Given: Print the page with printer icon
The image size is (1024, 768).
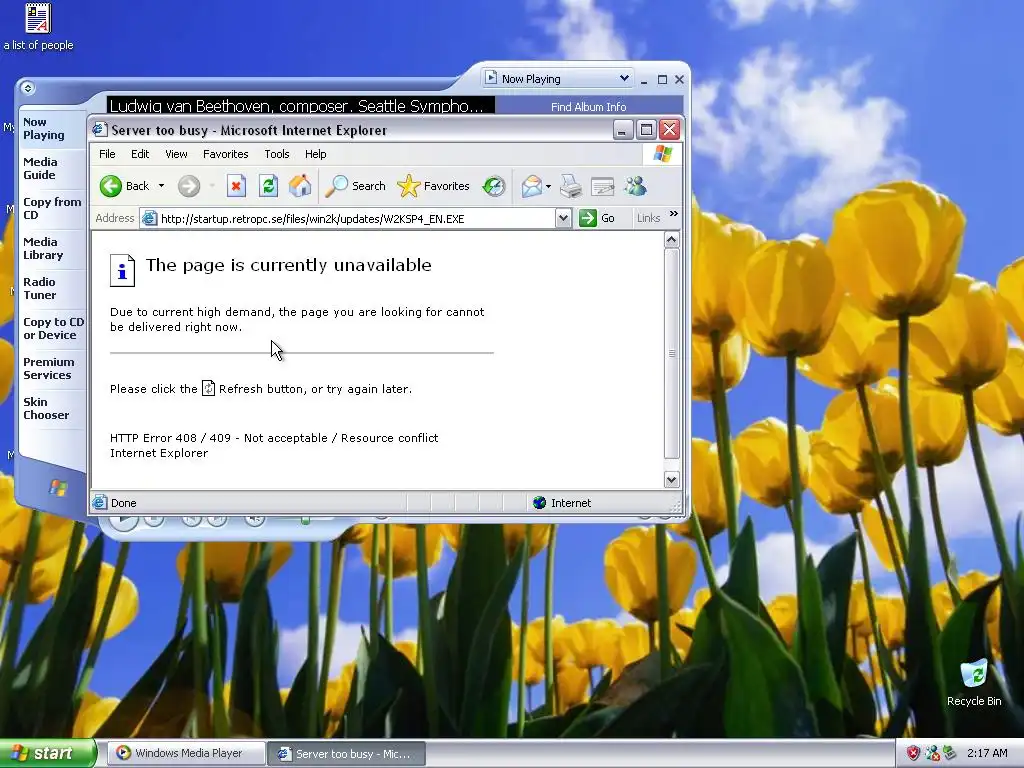Looking at the screenshot, I should (x=571, y=186).
